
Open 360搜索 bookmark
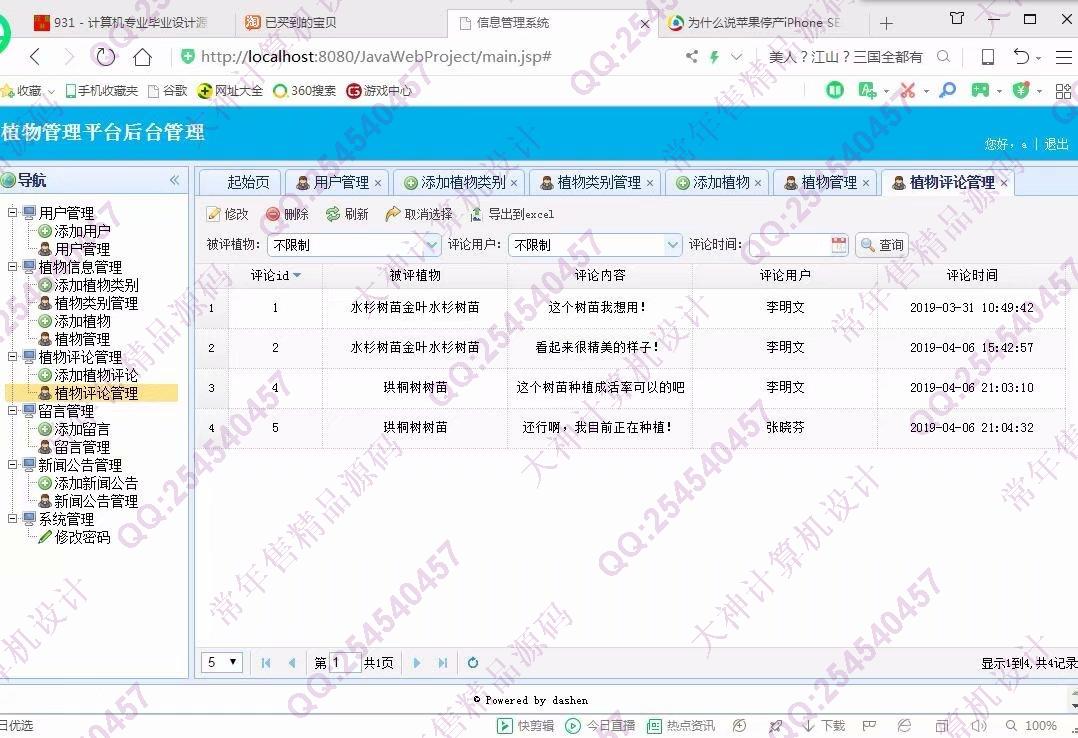(x=305, y=91)
